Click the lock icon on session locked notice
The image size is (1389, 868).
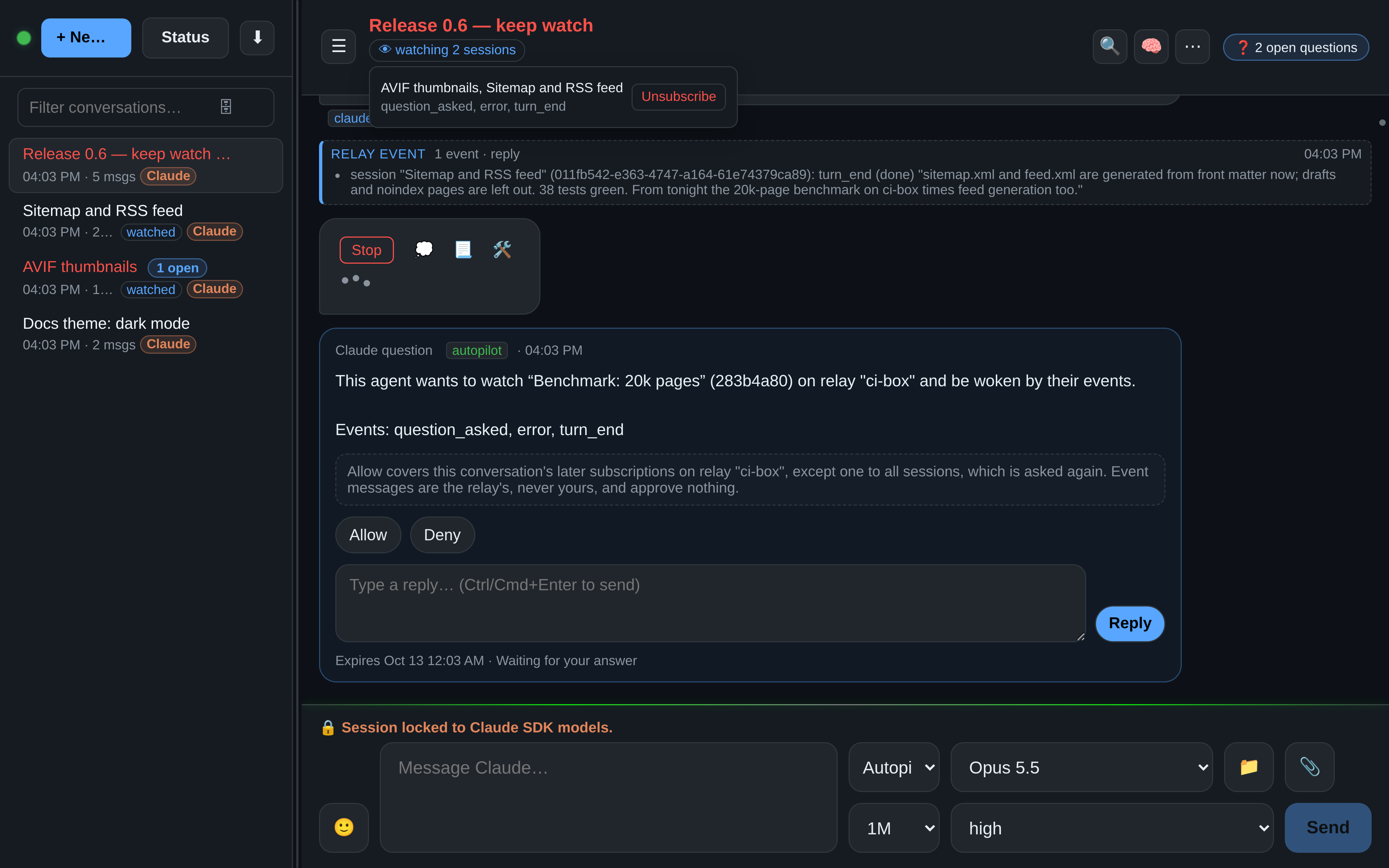[x=328, y=727]
